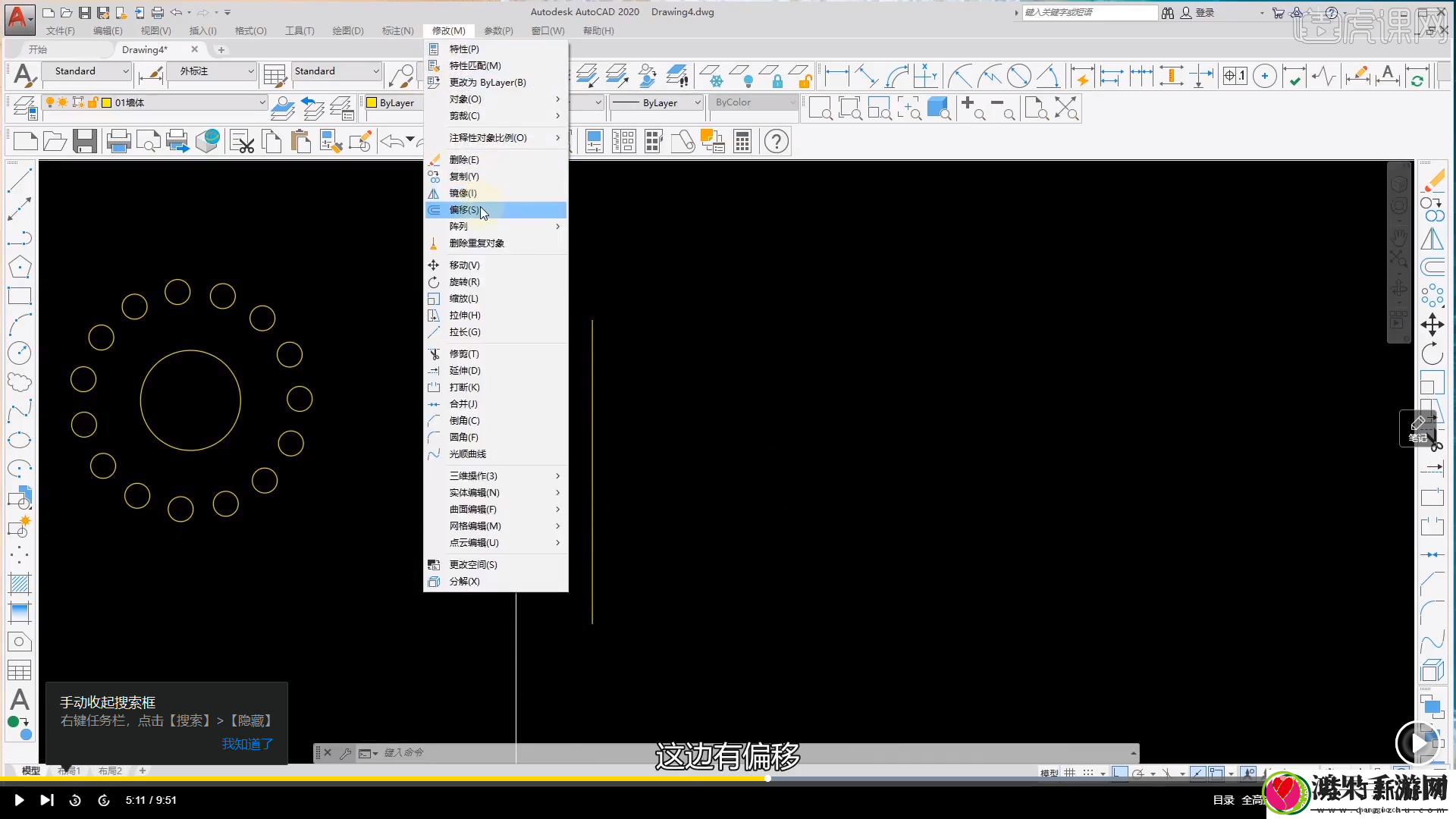This screenshot has height=819, width=1456.
Task: Play the video
Action: pyautogui.click(x=19, y=800)
